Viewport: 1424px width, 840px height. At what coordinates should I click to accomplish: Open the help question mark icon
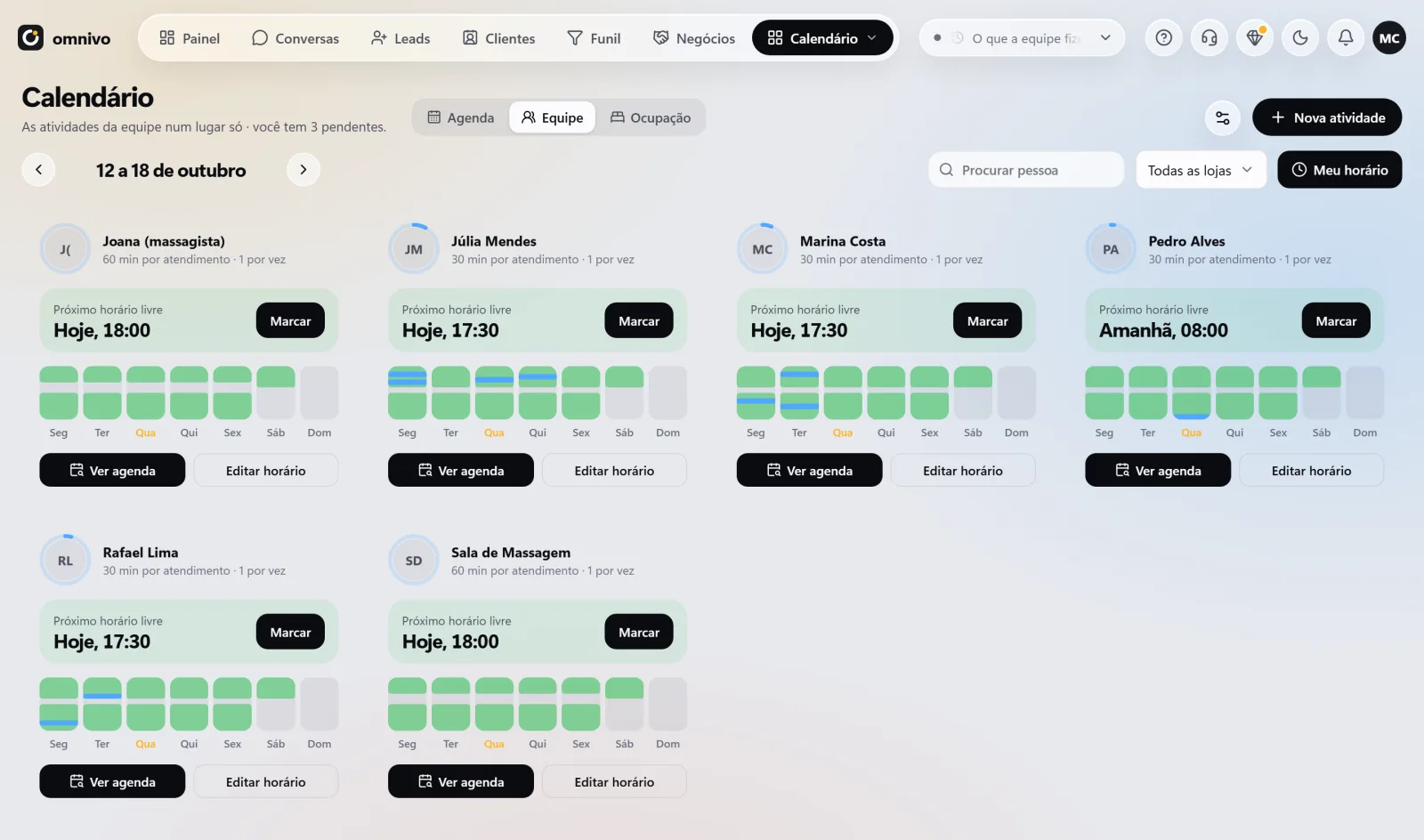tap(1163, 37)
